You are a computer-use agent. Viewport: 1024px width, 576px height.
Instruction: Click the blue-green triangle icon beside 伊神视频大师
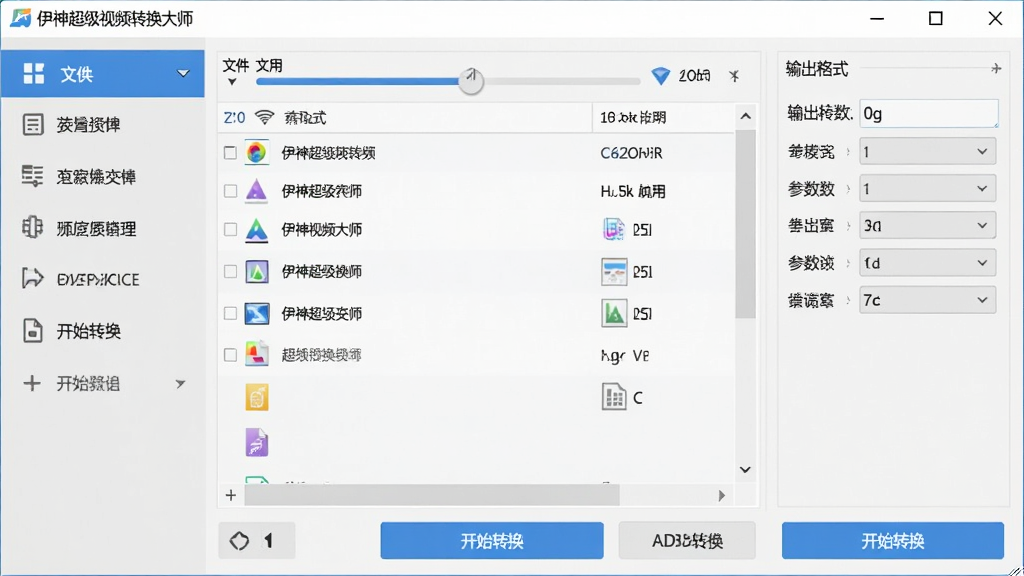click(257, 229)
